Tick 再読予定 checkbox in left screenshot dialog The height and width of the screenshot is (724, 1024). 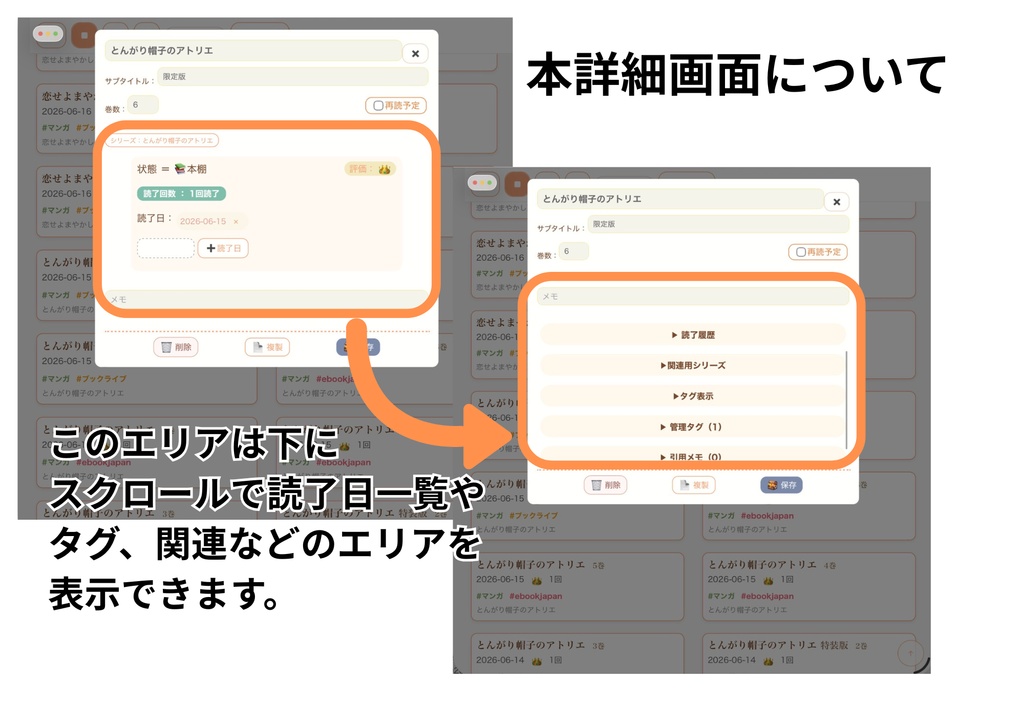click(378, 105)
